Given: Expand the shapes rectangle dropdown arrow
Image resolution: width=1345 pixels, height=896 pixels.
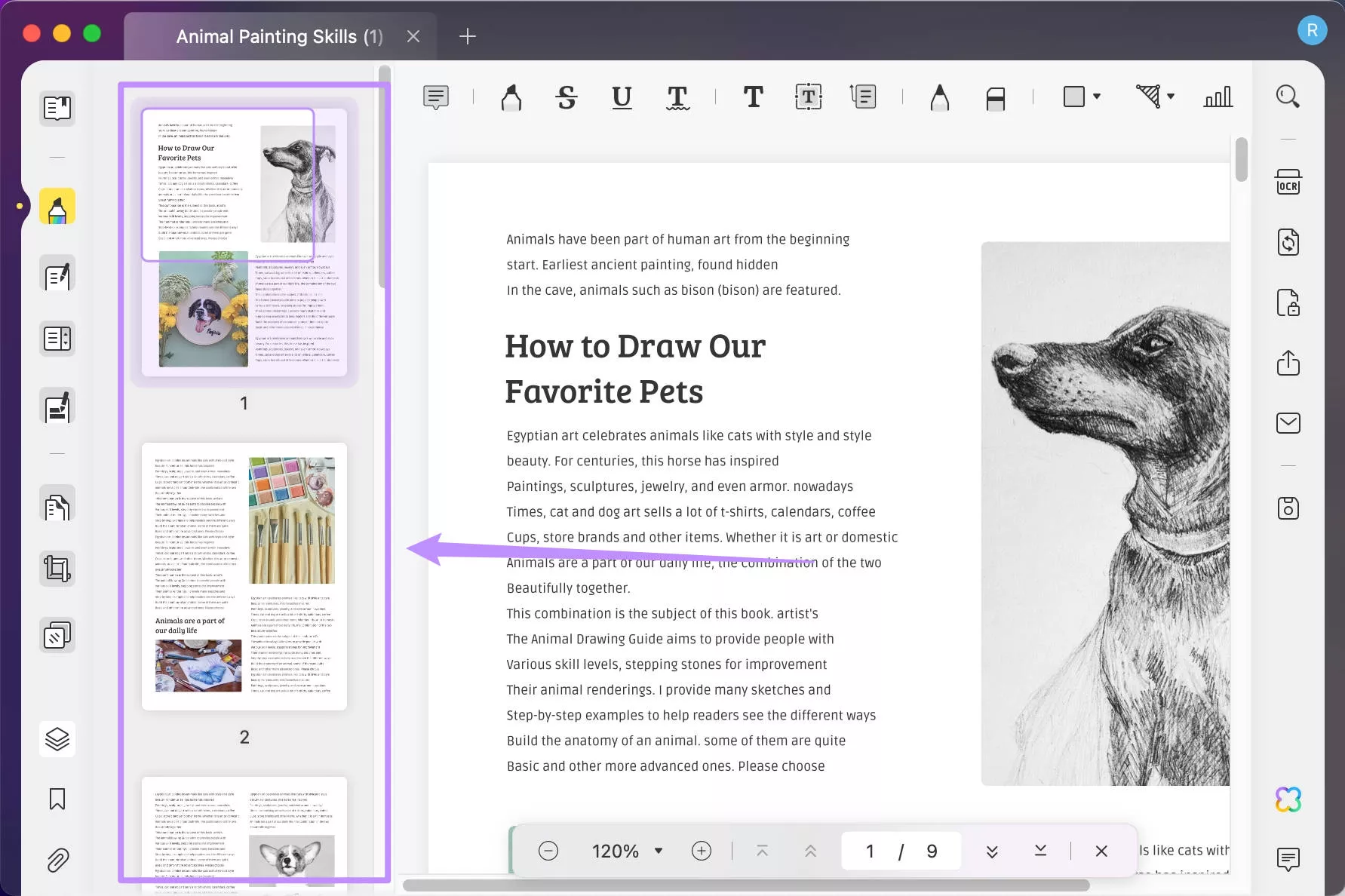Looking at the screenshot, I should tap(1097, 97).
